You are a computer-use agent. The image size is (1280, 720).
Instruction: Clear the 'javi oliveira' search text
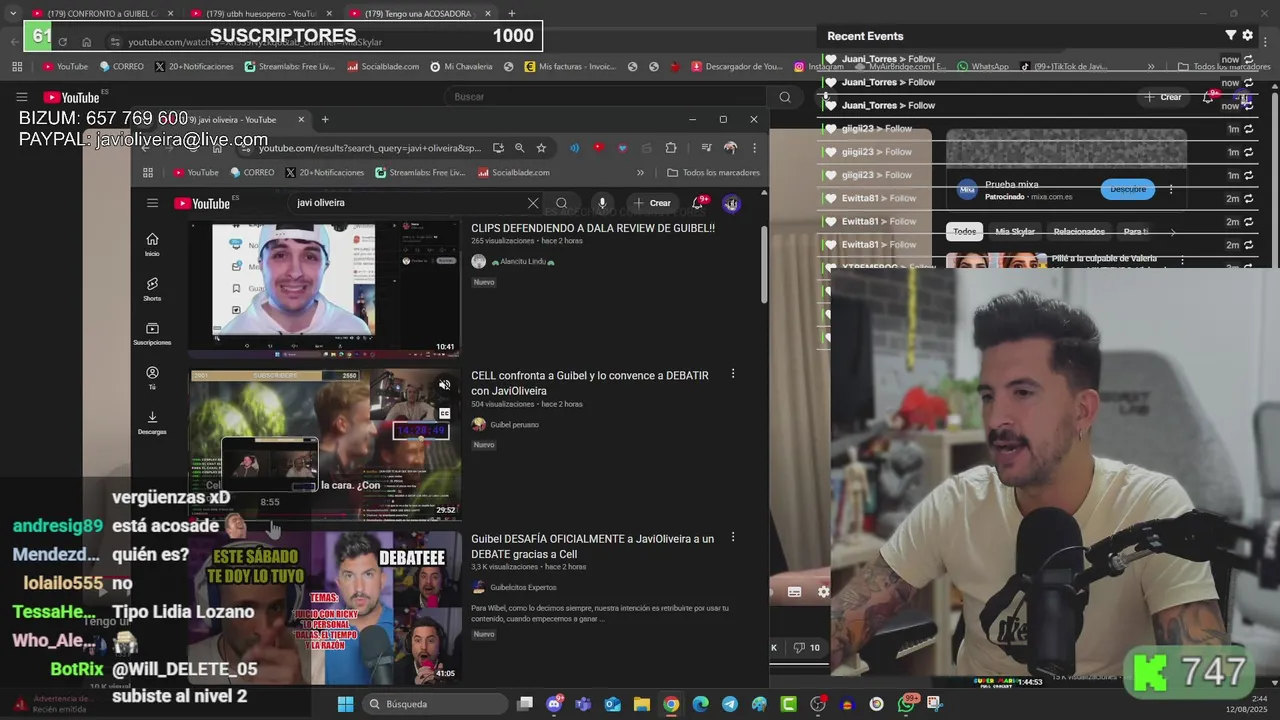coord(533,203)
